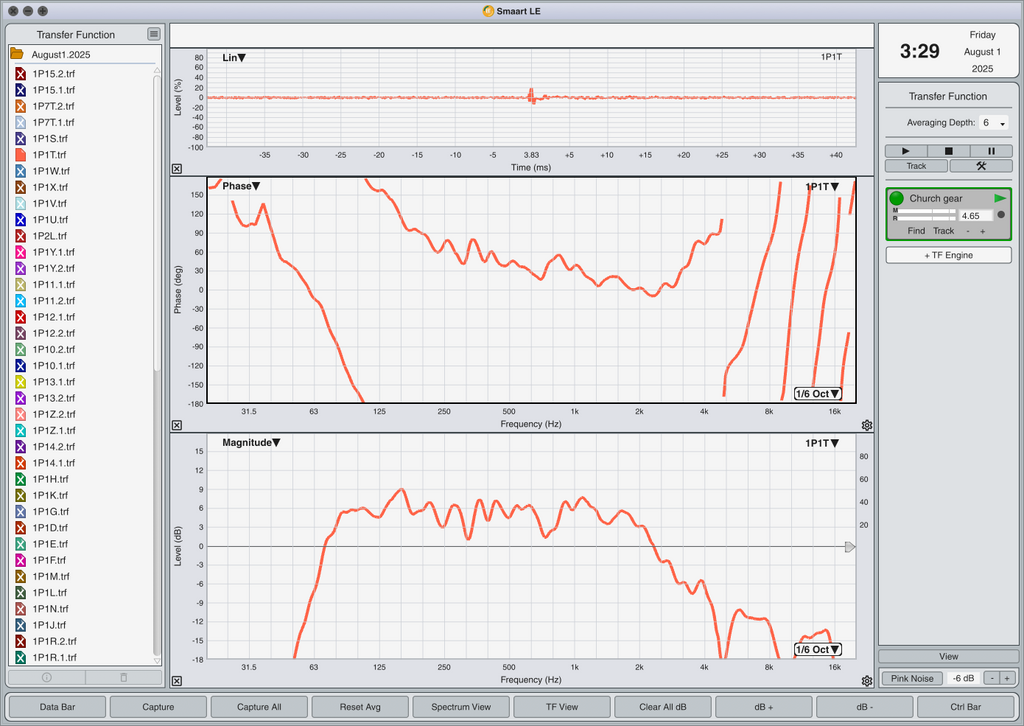The image size is (1024, 726).
Task: Toggle visibility of 1P15.2.trf trace
Action: click(x=20, y=74)
